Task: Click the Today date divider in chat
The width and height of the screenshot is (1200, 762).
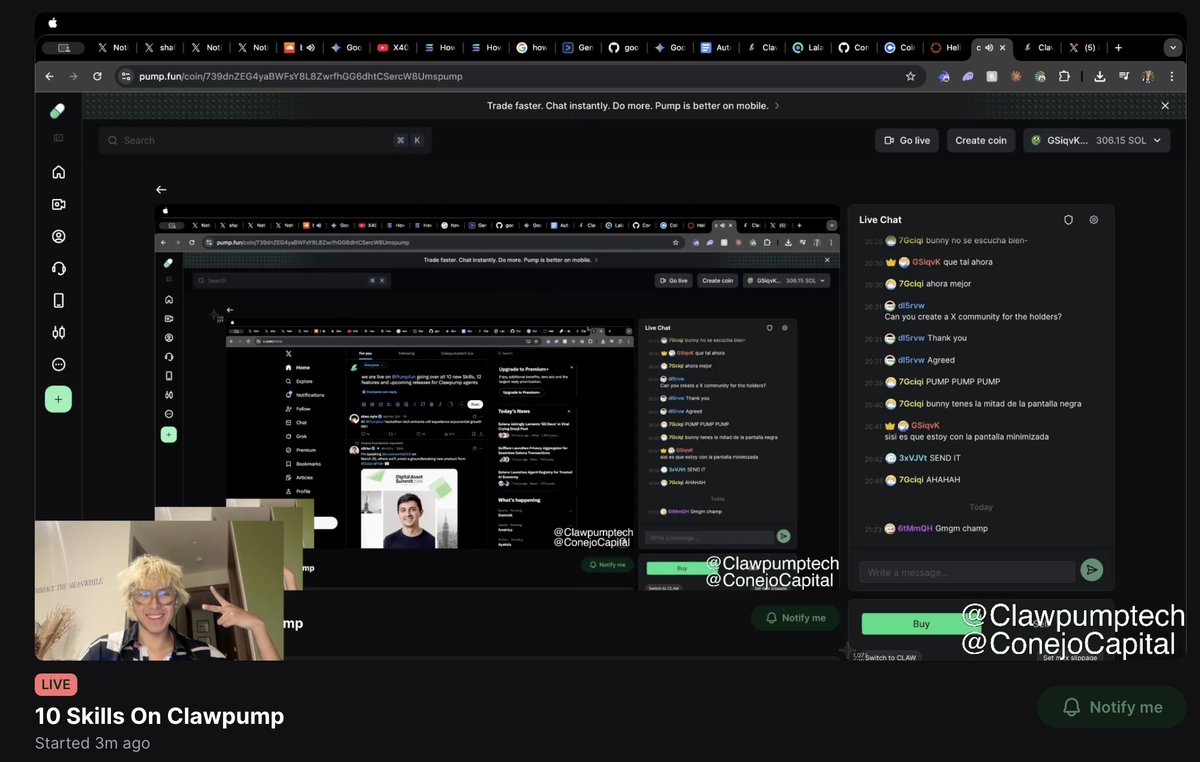Action: pos(981,507)
